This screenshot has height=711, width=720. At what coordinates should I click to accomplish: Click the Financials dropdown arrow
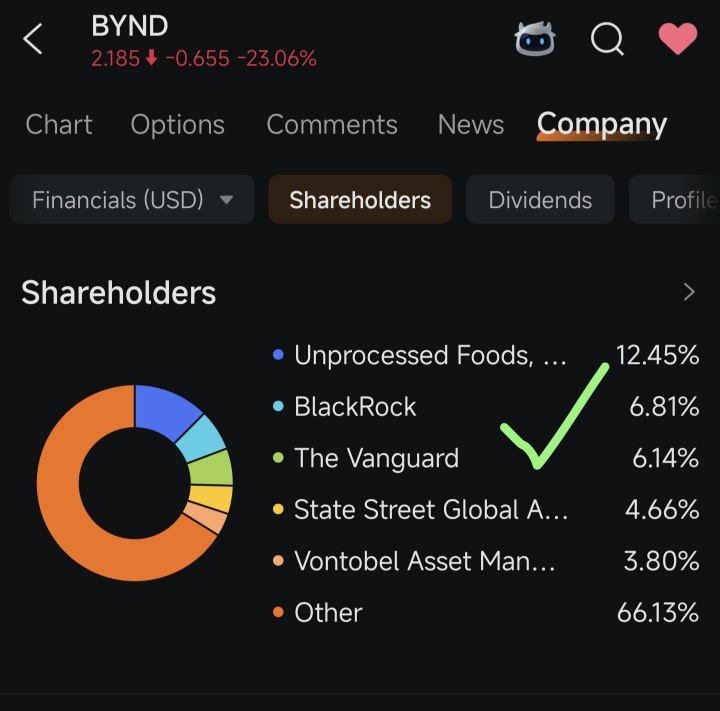226,199
